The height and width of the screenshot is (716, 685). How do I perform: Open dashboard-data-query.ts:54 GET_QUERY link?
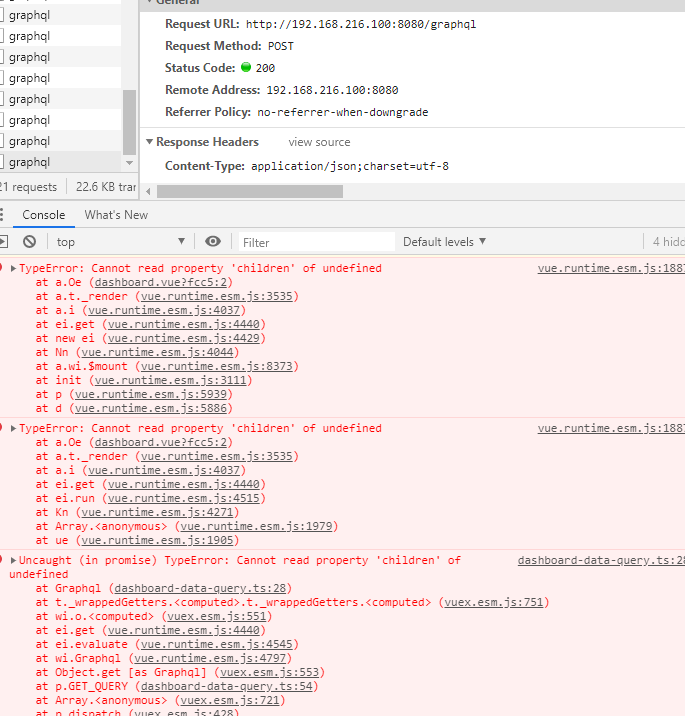tap(227, 686)
